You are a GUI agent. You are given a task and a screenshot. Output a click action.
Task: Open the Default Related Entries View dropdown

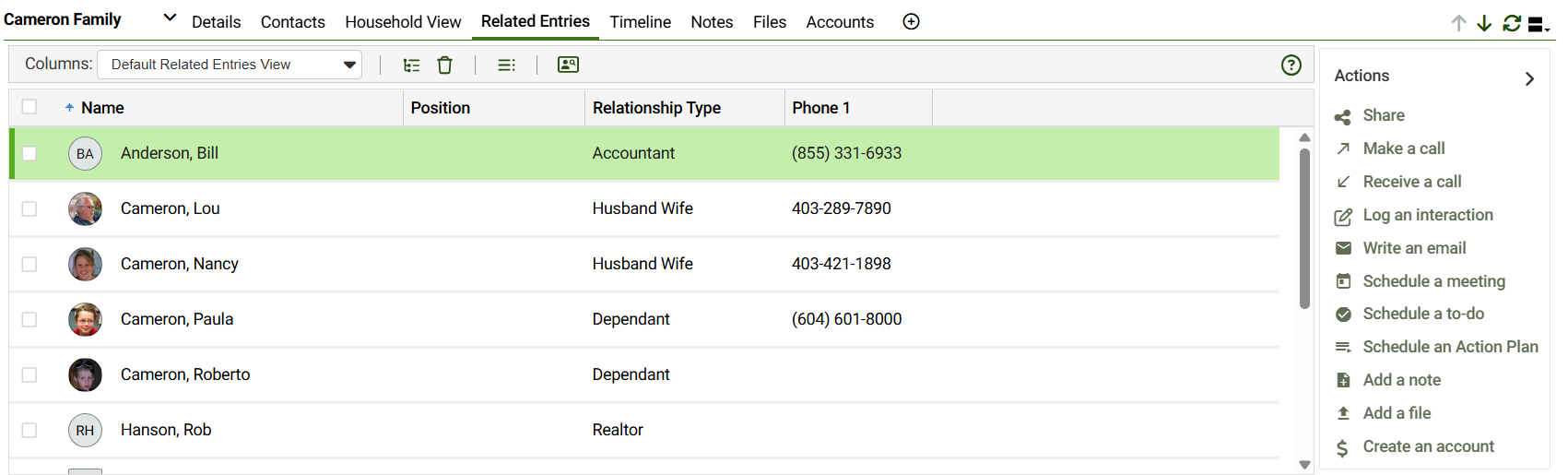click(230, 65)
